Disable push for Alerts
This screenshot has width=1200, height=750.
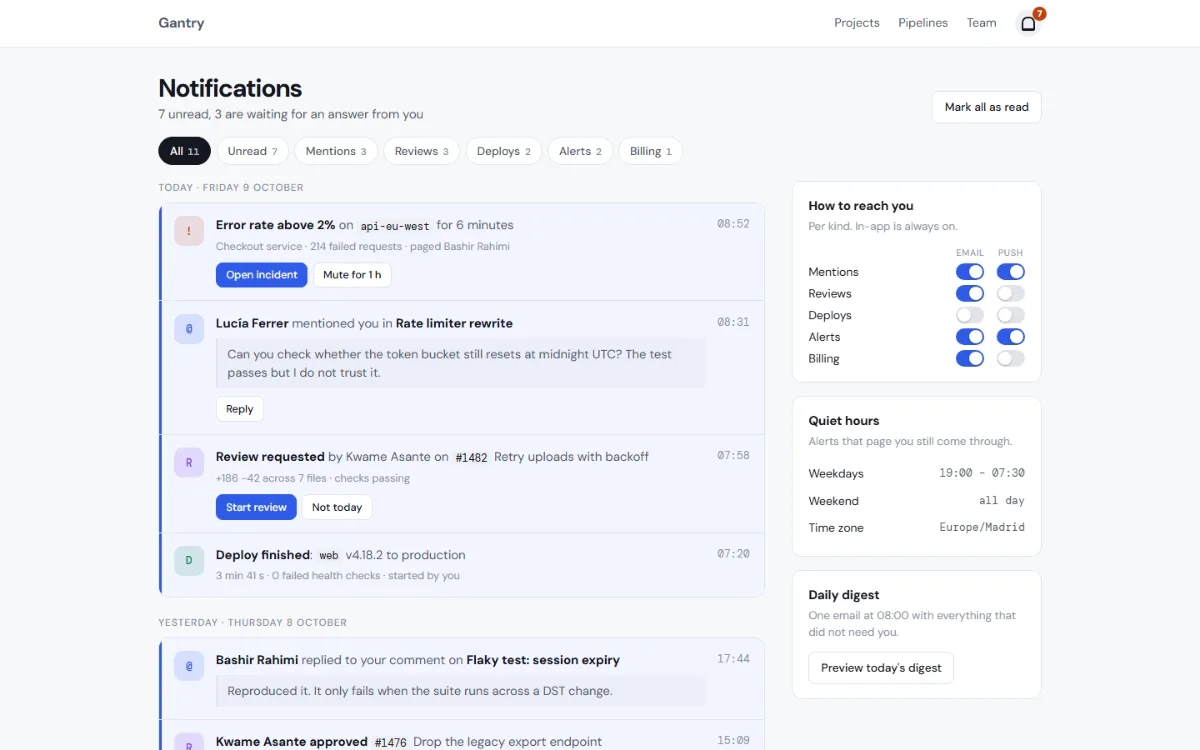coord(1011,337)
